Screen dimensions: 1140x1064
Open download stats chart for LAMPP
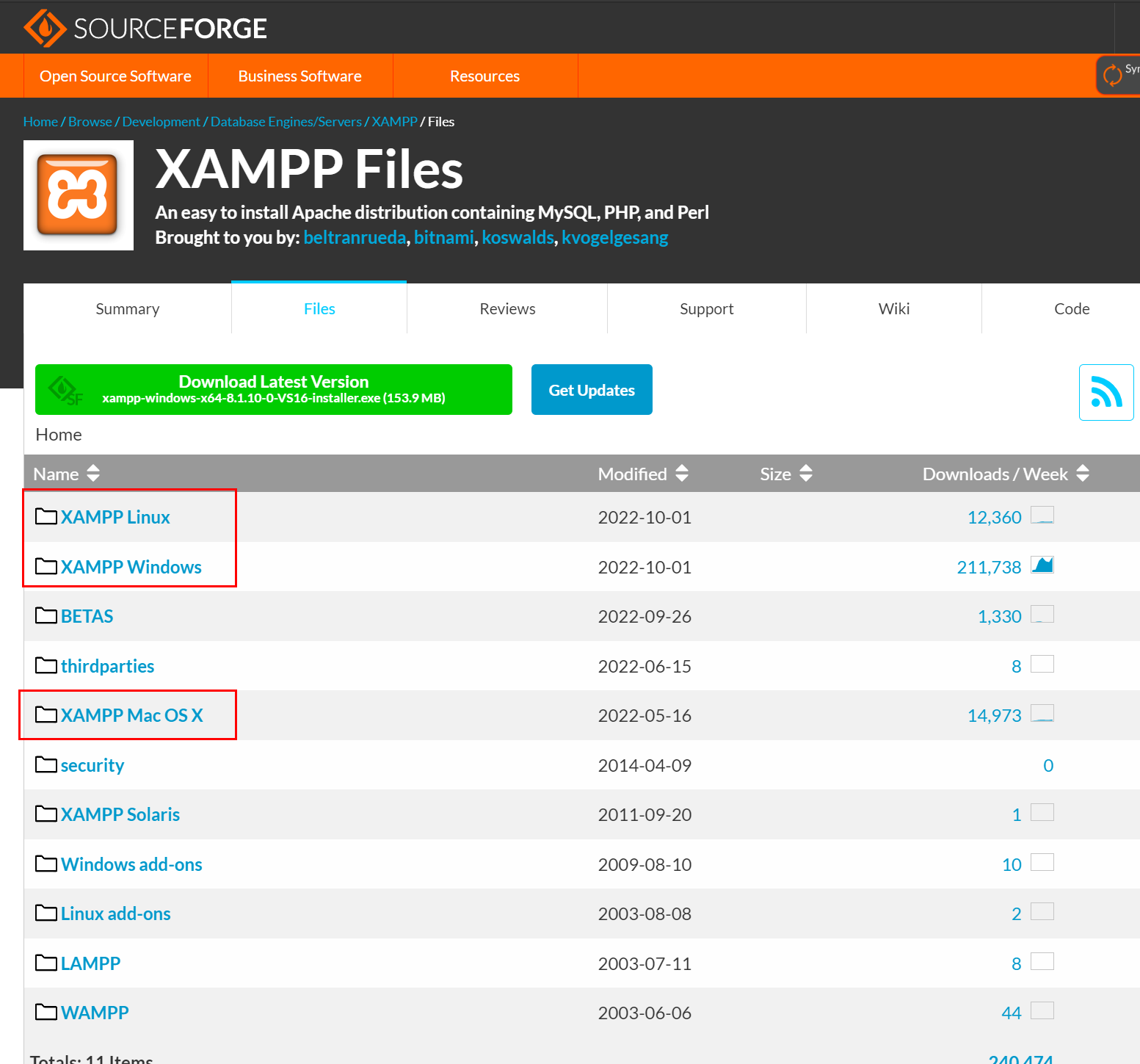(1042, 961)
